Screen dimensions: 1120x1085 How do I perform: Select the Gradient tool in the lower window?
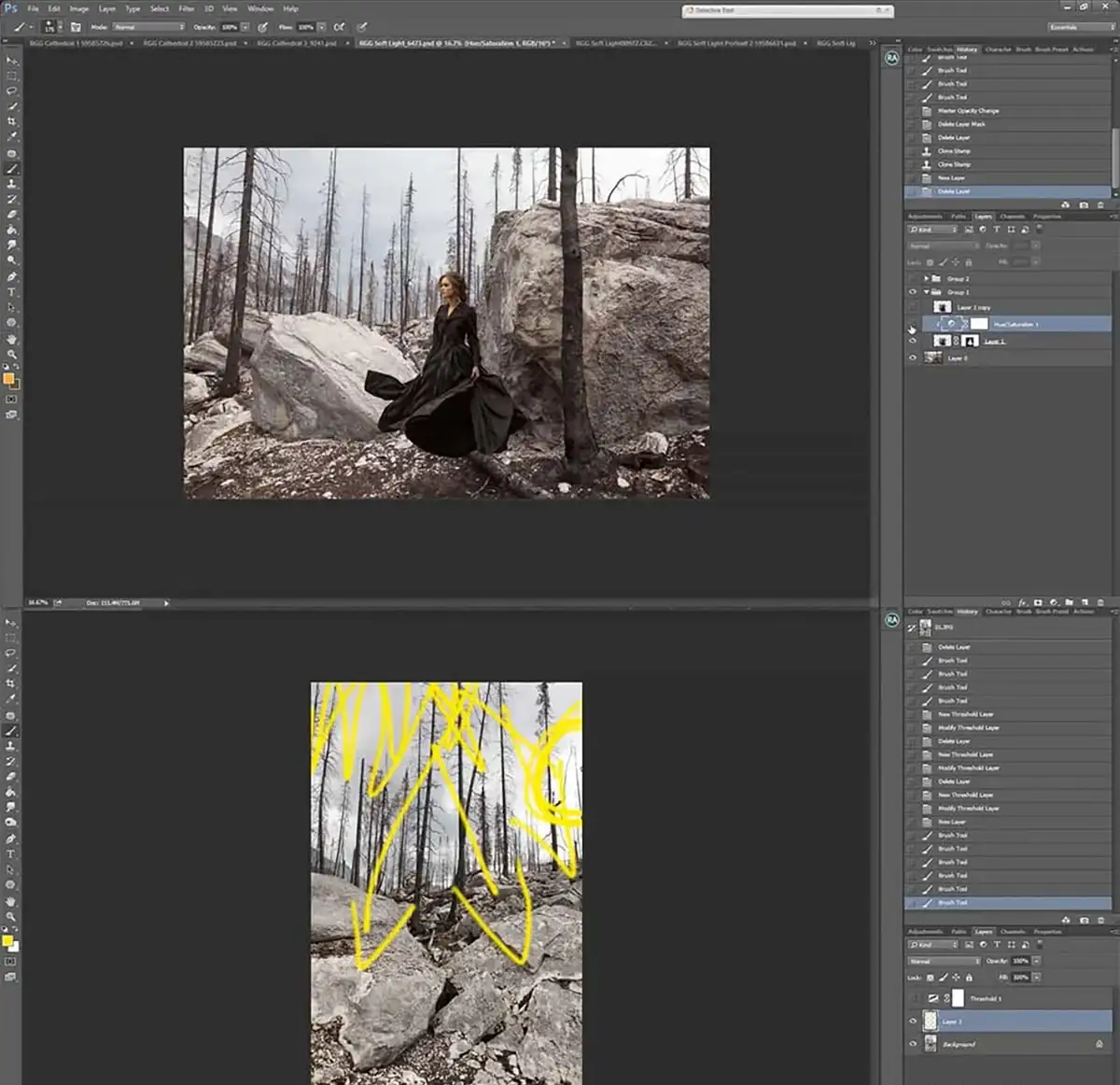pyautogui.click(x=12, y=792)
